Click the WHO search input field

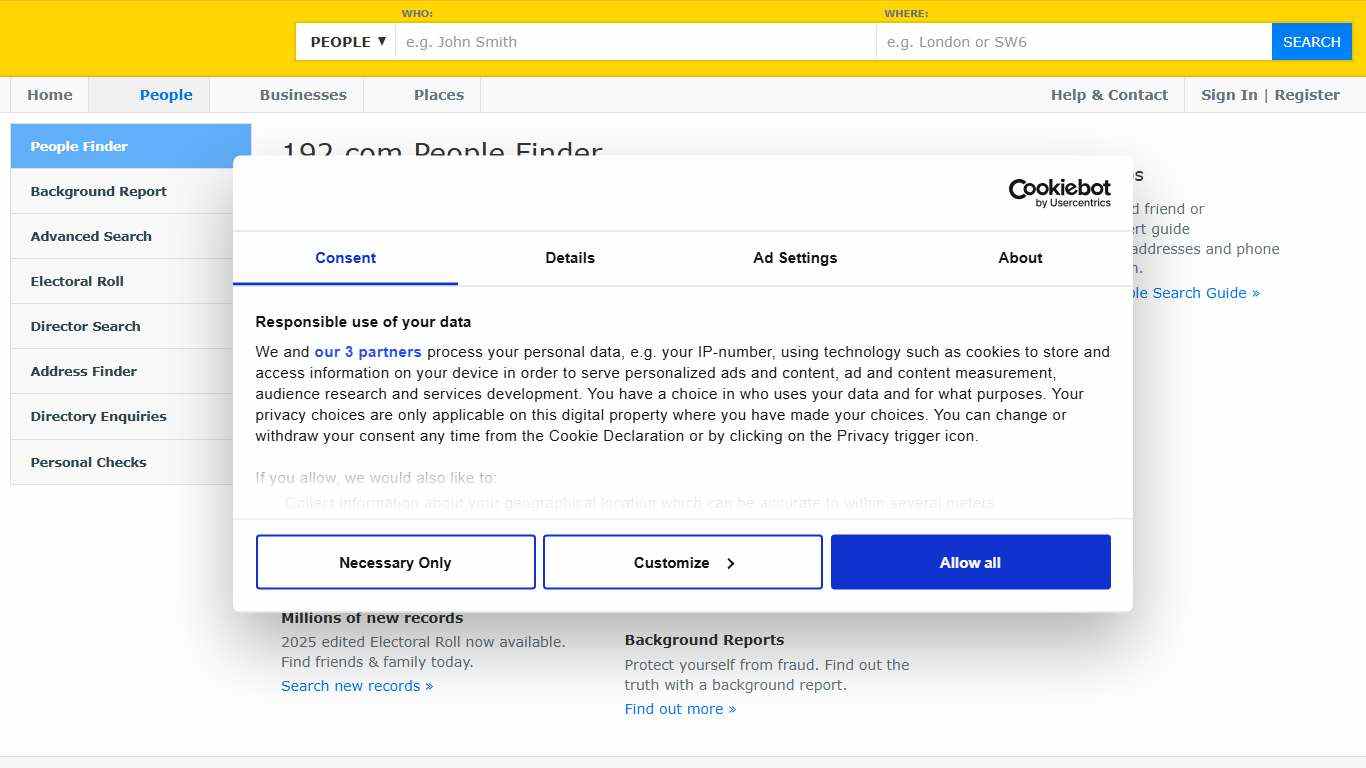point(636,41)
